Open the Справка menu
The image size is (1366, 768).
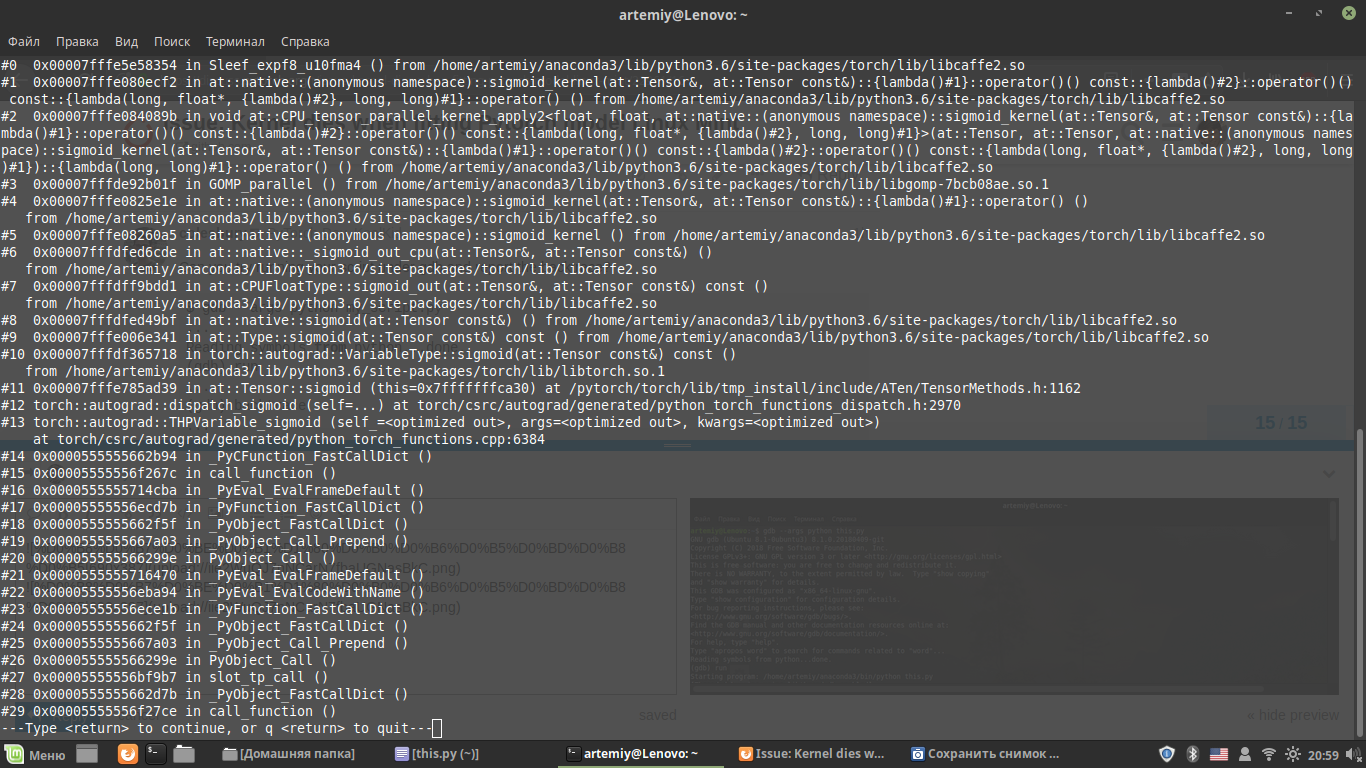[x=305, y=42]
